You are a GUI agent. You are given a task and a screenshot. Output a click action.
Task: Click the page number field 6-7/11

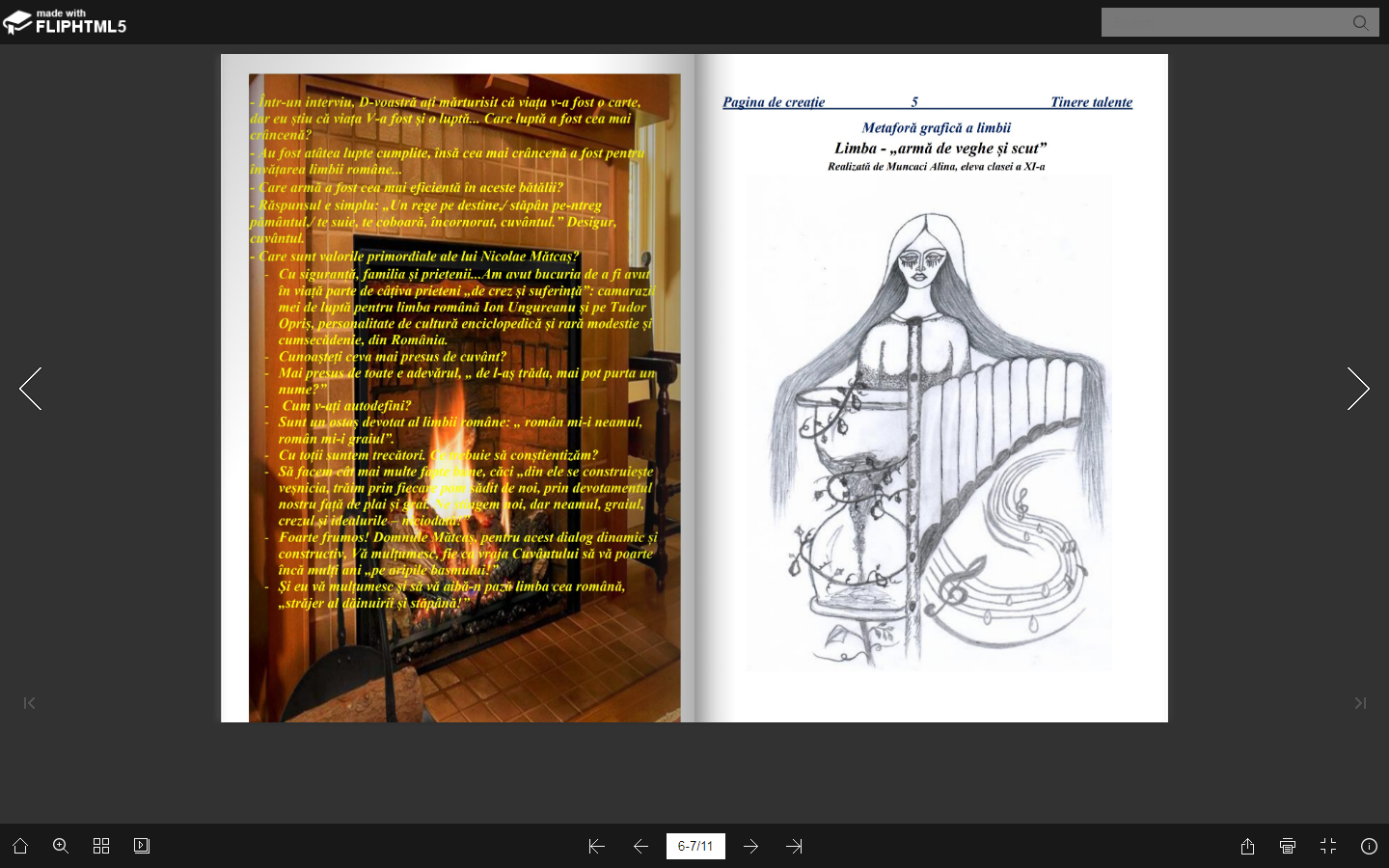[x=695, y=846]
